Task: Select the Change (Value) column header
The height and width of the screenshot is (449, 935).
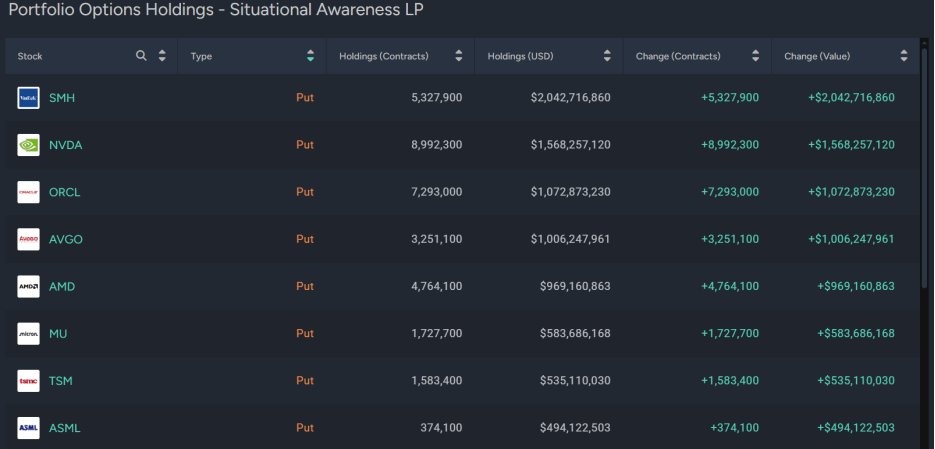Action: (x=845, y=56)
